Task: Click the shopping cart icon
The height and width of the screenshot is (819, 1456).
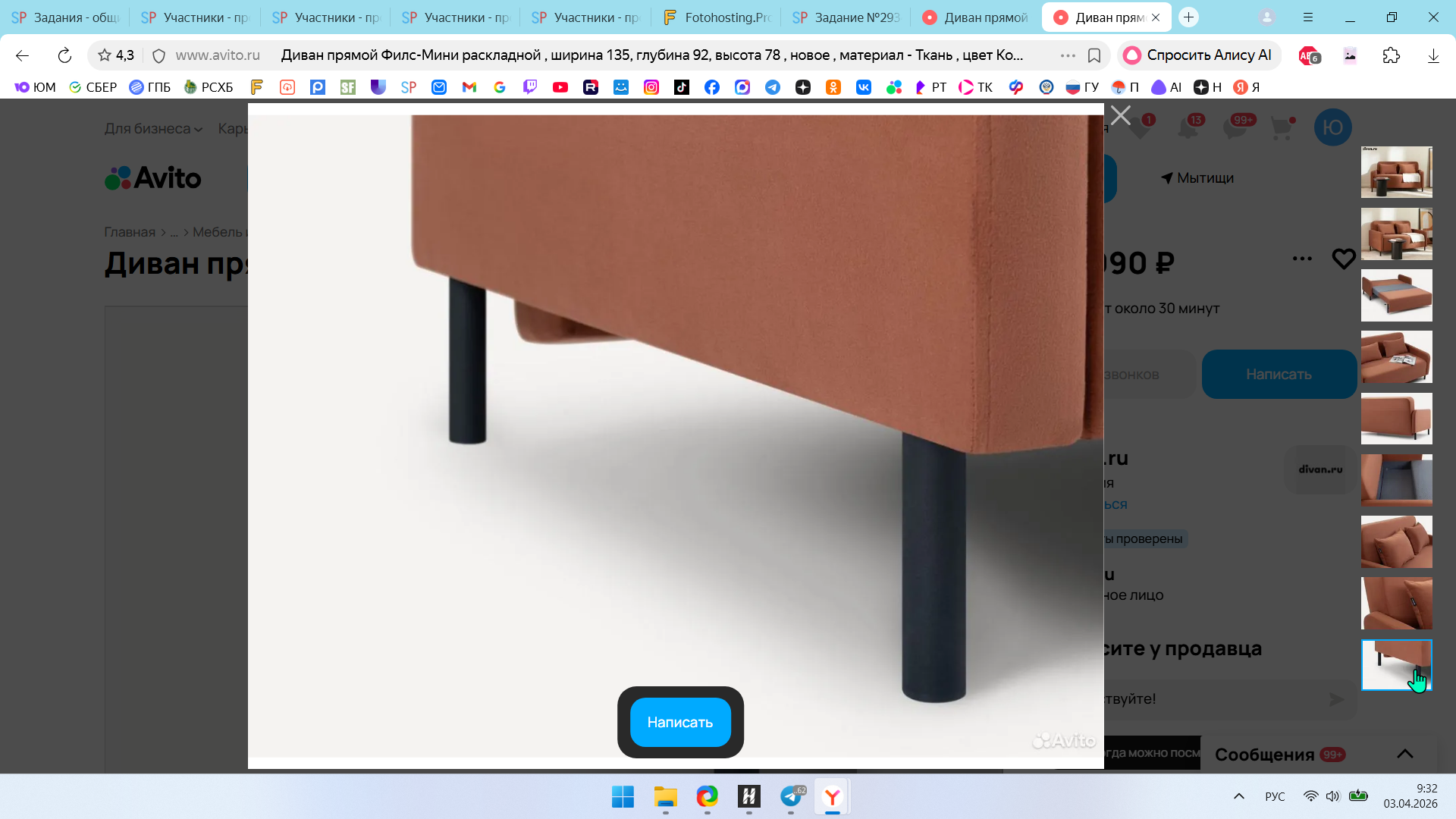Action: 1282,127
